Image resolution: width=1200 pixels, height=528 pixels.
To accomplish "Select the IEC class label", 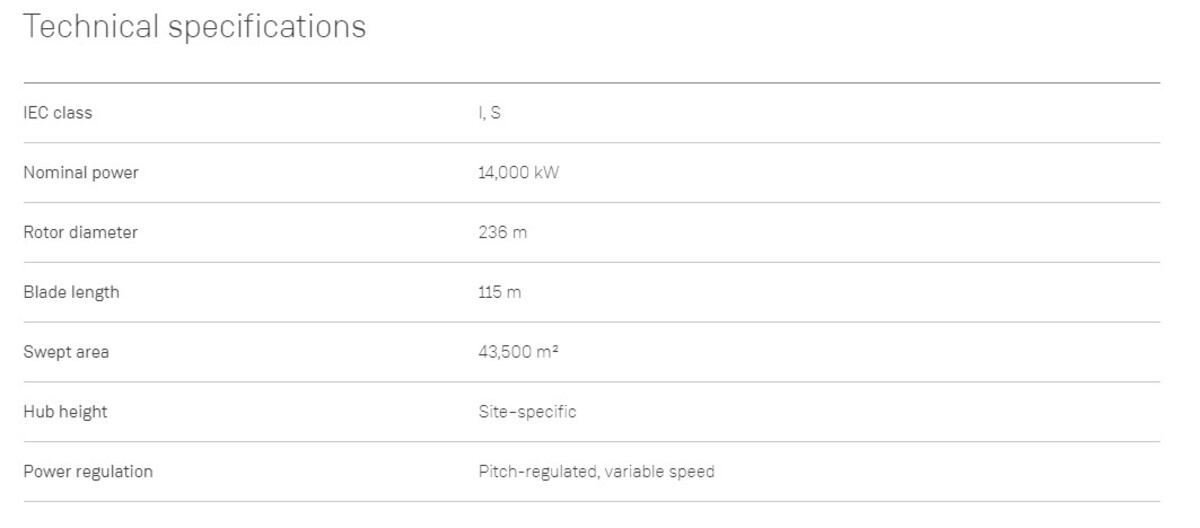I will (58, 113).
